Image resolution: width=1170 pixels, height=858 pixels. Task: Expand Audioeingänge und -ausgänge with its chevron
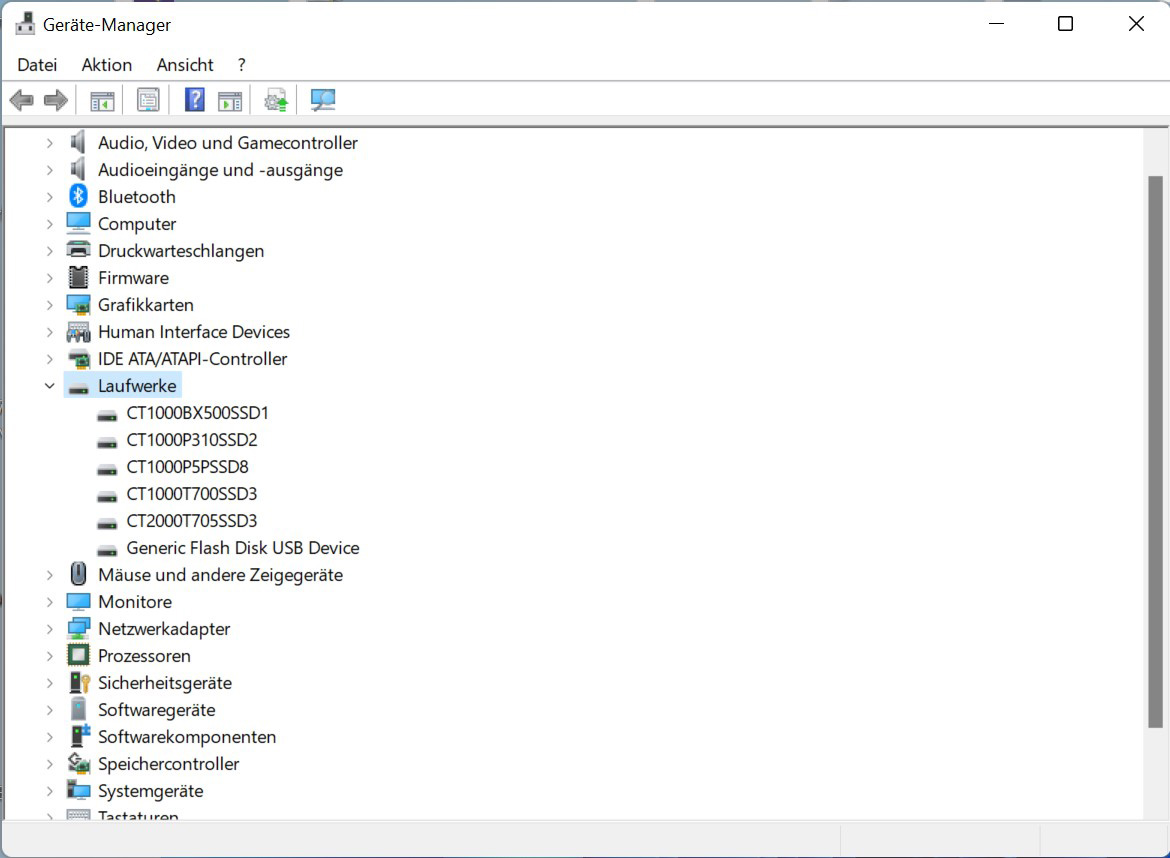coord(49,170)
